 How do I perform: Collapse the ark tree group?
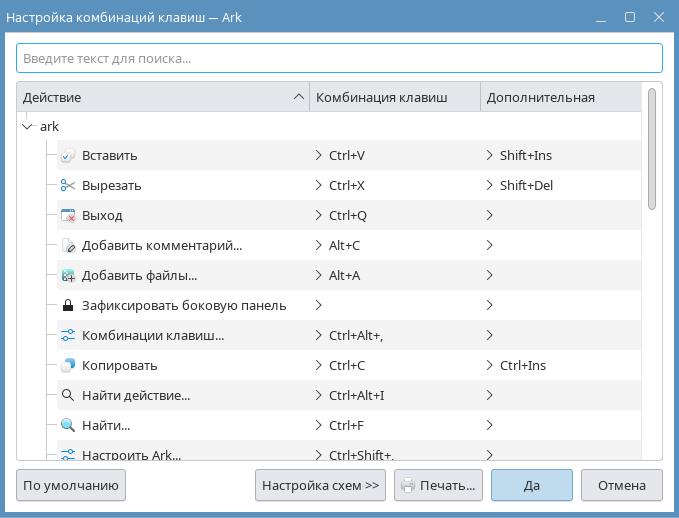click(27, 127)
